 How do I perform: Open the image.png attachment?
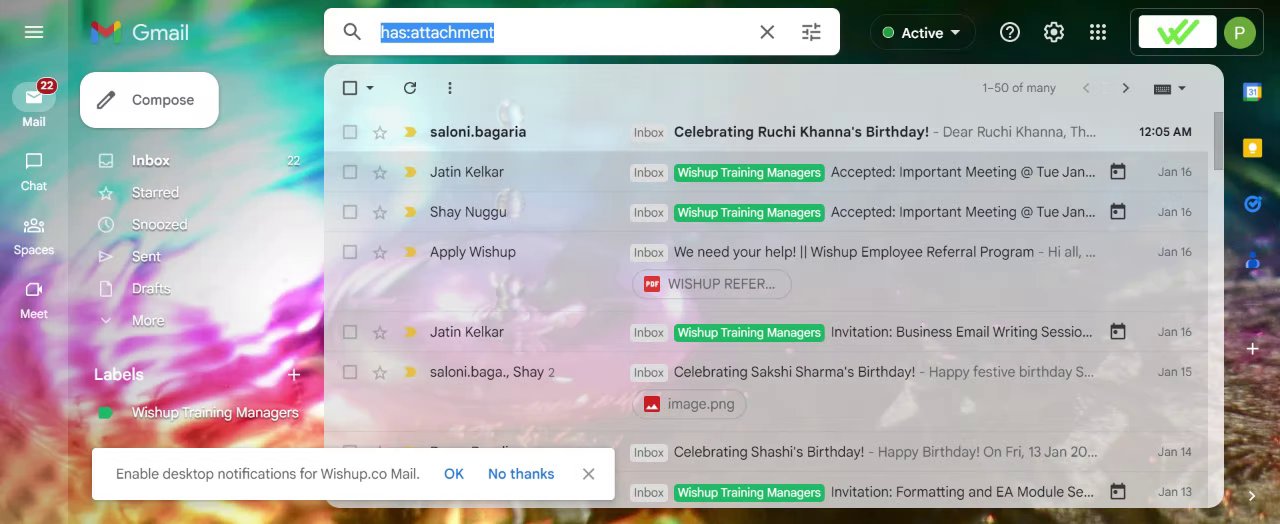click(690, 404)
